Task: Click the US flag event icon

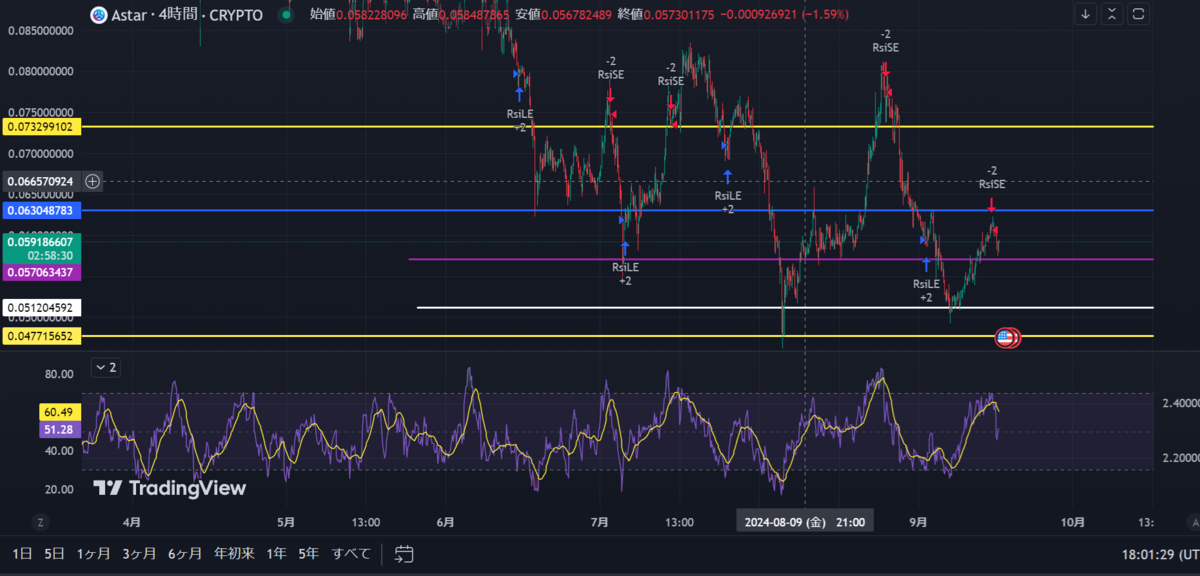Action: [x=1004, y=338]
